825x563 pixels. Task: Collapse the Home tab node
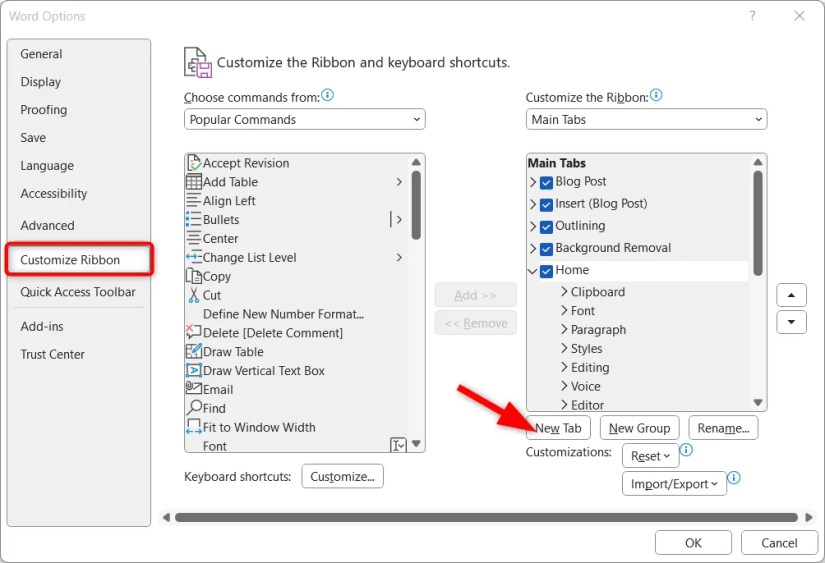[532, 270]
